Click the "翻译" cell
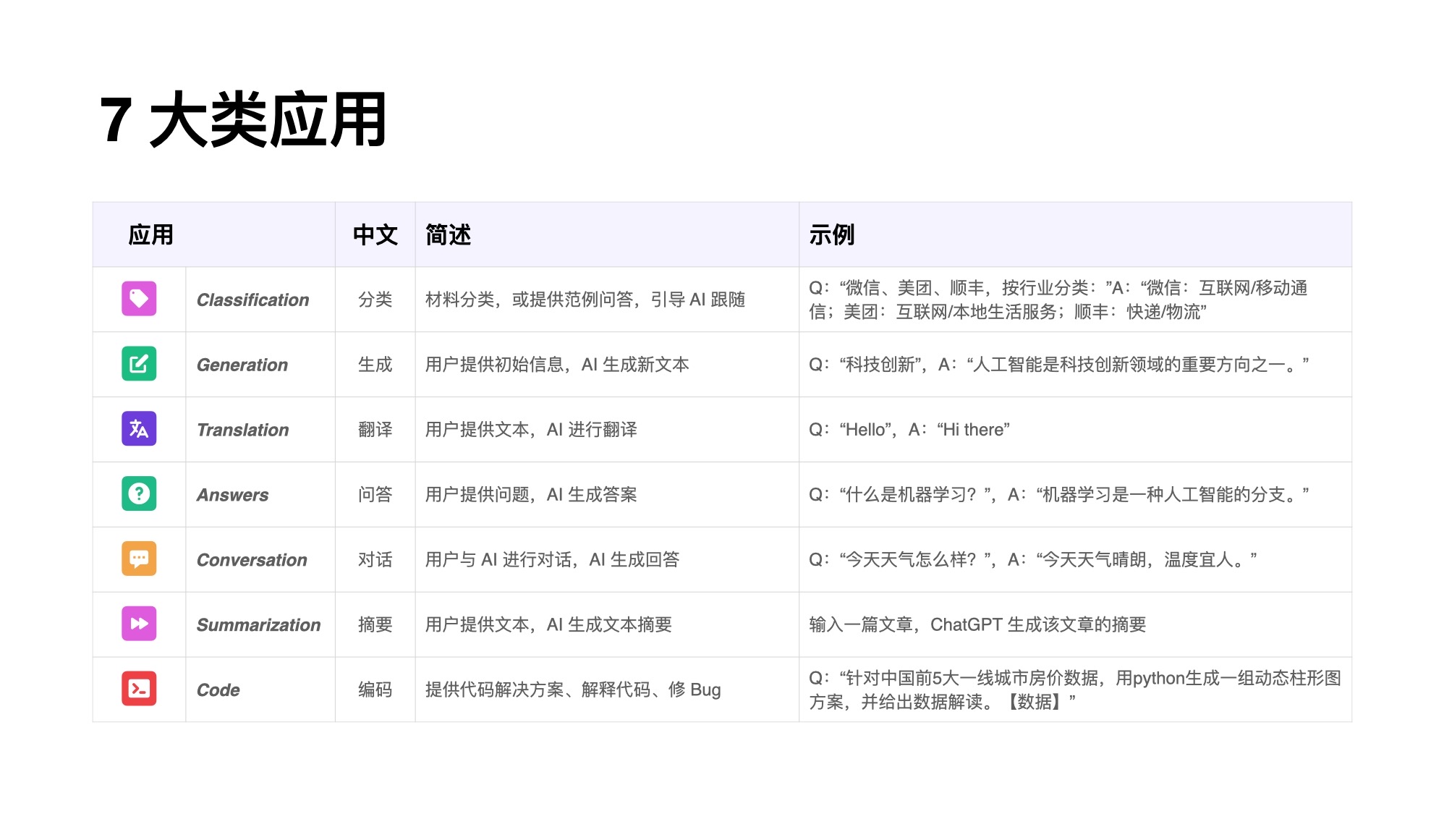Image resolution: width=1444 pixels, height=840 pixels. click(x=375, y=430)
